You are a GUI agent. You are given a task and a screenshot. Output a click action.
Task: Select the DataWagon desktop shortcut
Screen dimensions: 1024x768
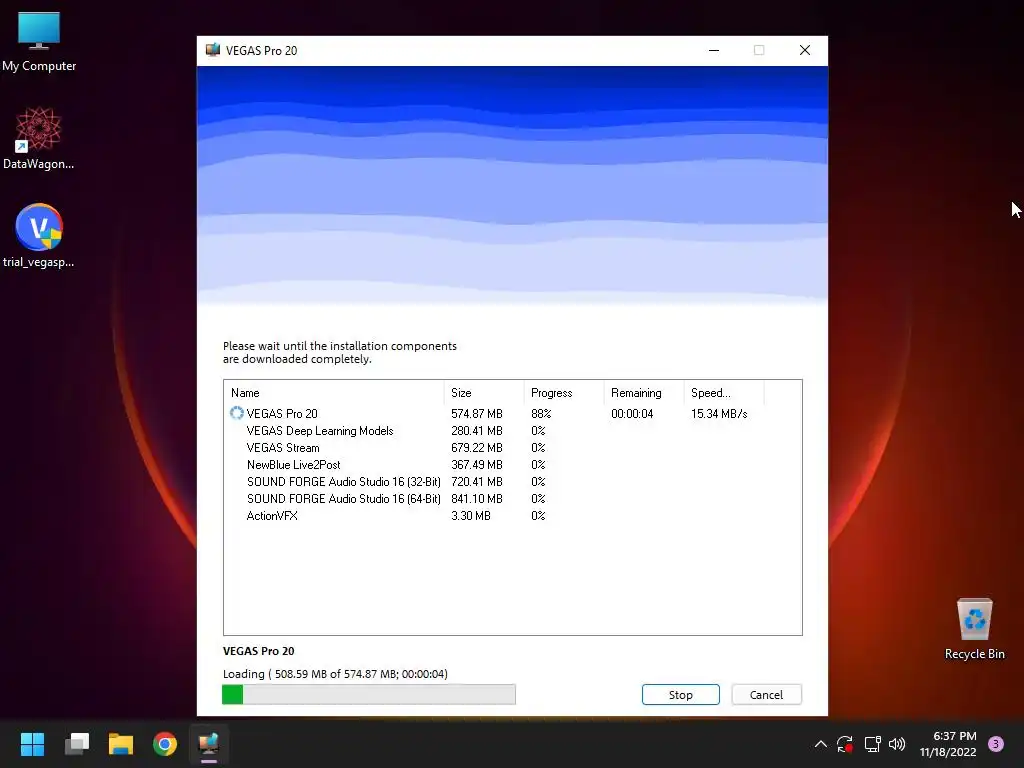[39, 138]
